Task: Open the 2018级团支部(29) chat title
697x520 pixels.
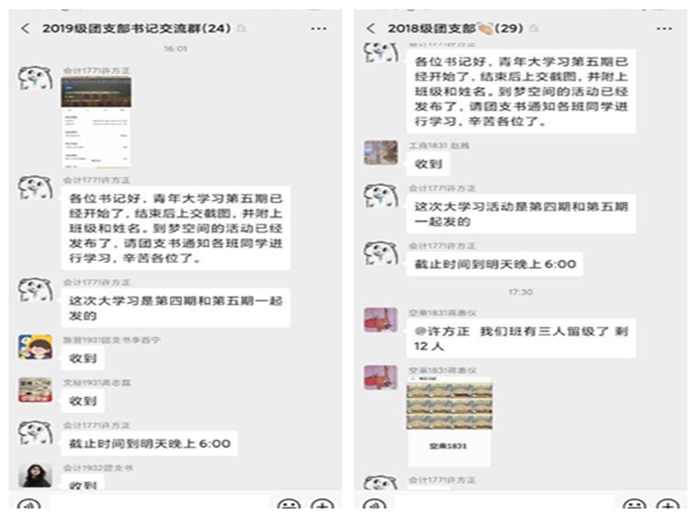Action: point(455,28)
